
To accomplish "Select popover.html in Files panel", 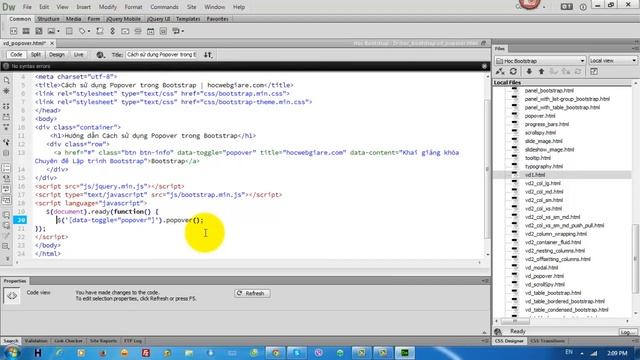I will click(540, 116).
